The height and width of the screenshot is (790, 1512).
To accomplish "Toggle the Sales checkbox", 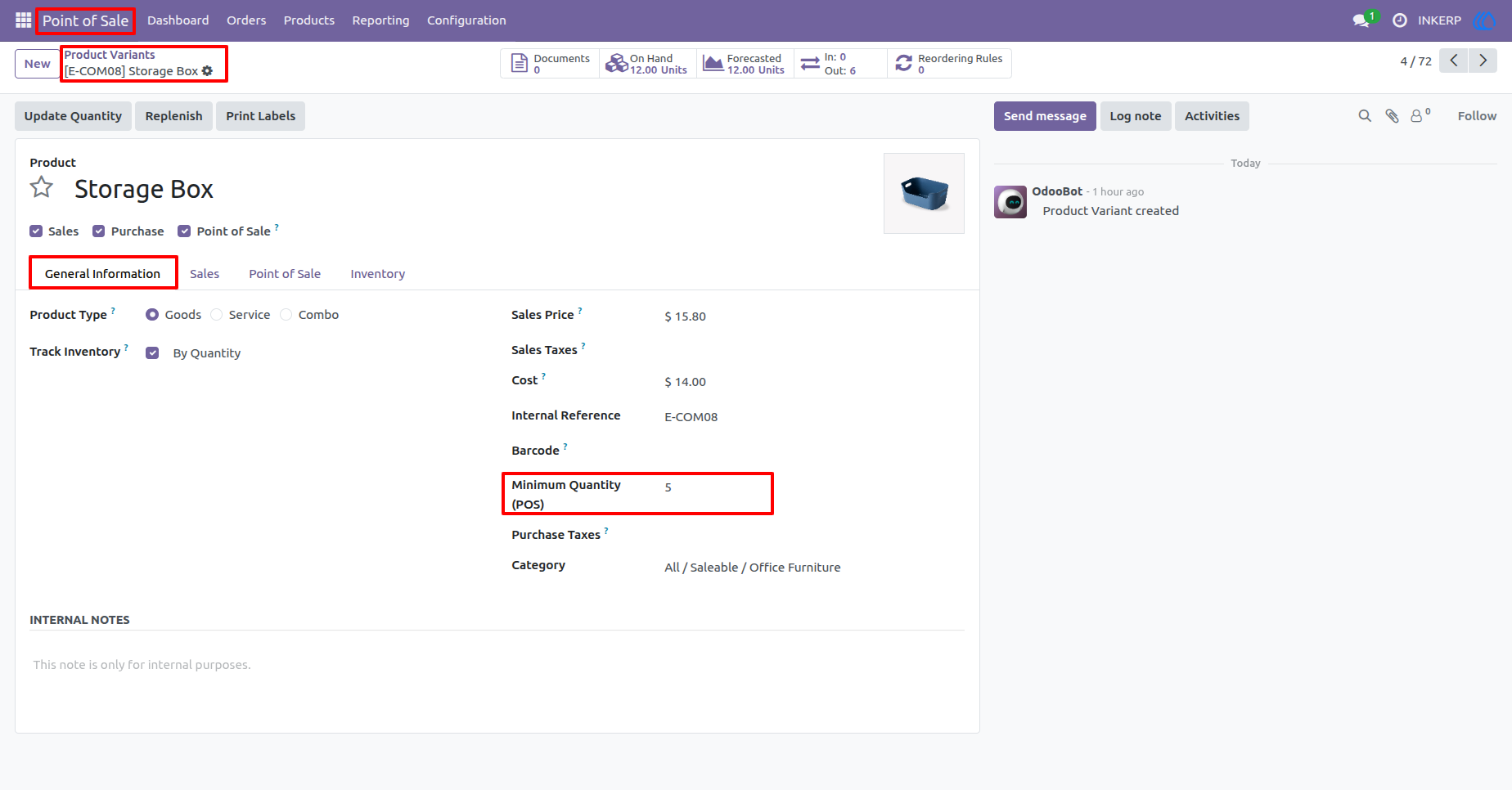I will [x=36, y=231].
